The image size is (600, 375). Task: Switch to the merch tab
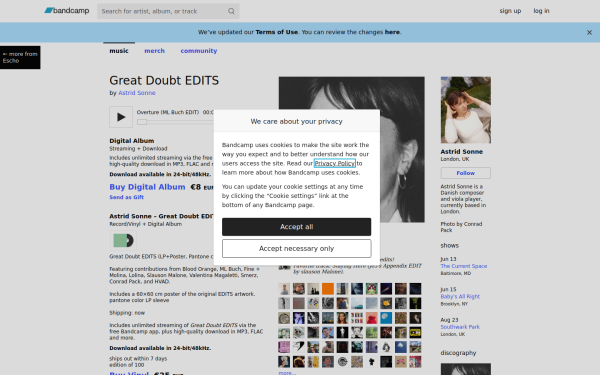pyautogui.click(x=155, y=51)
